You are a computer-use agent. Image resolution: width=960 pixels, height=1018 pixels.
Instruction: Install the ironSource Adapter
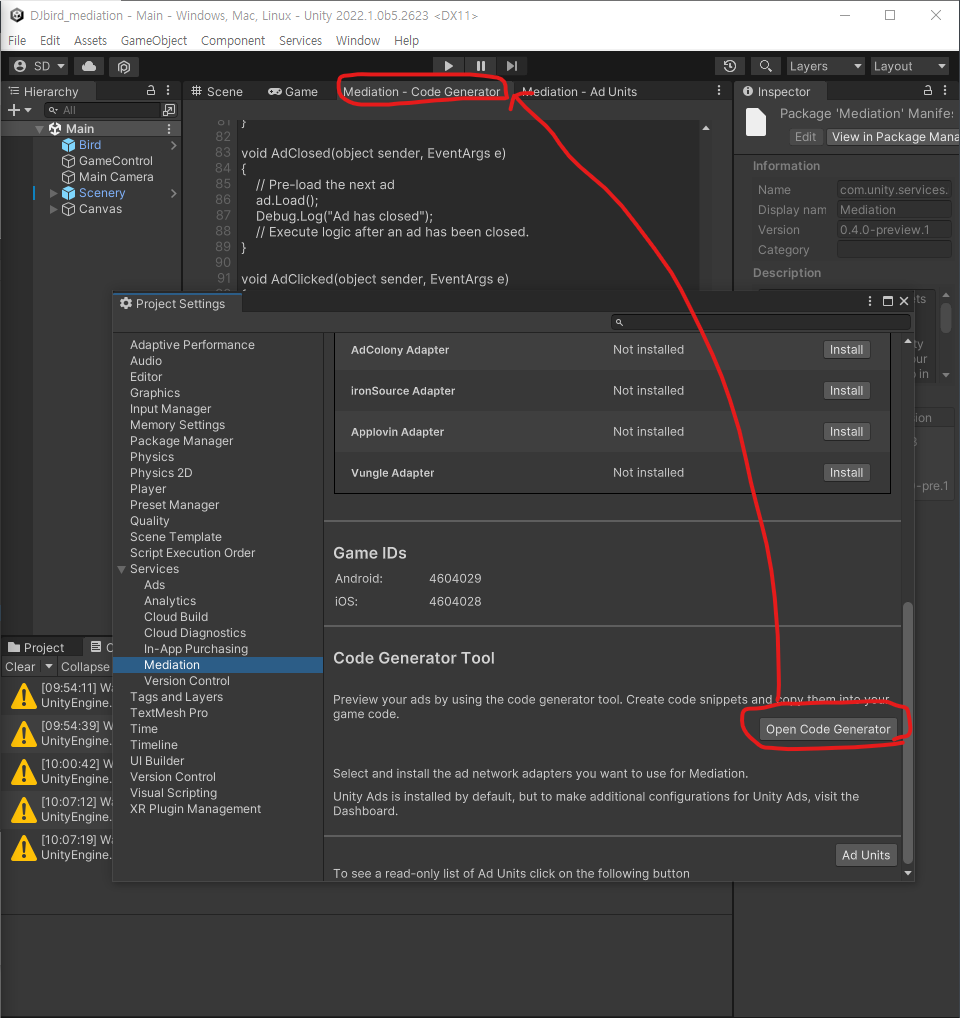click(x=846, y=391)
